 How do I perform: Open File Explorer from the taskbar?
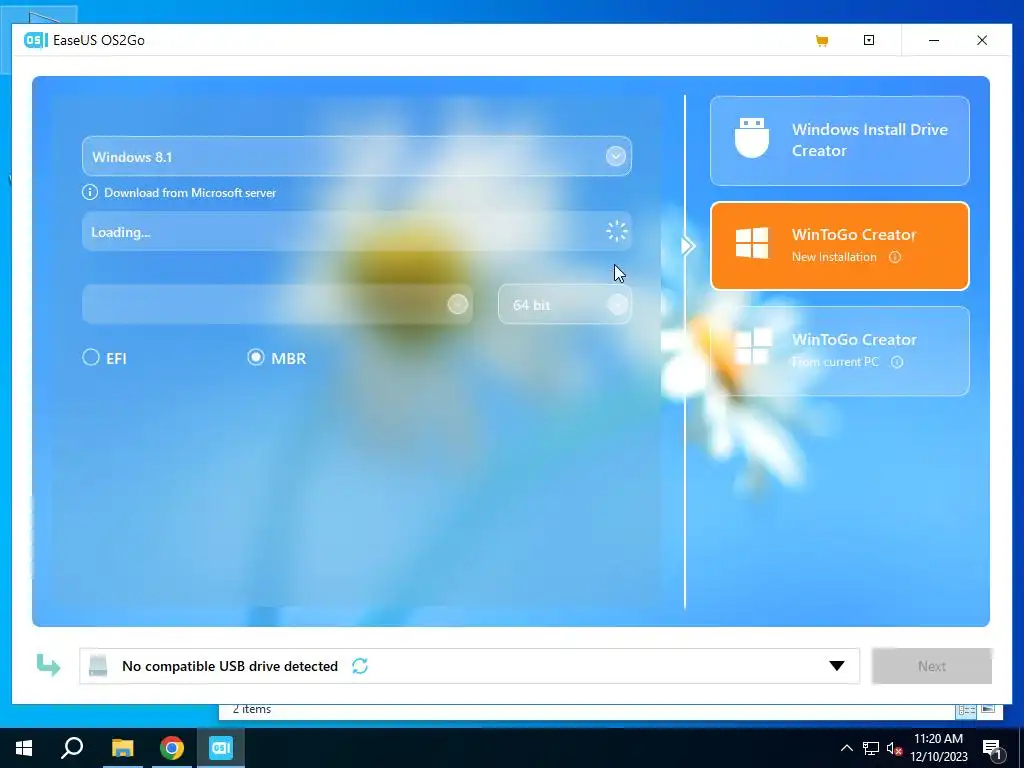122,748
